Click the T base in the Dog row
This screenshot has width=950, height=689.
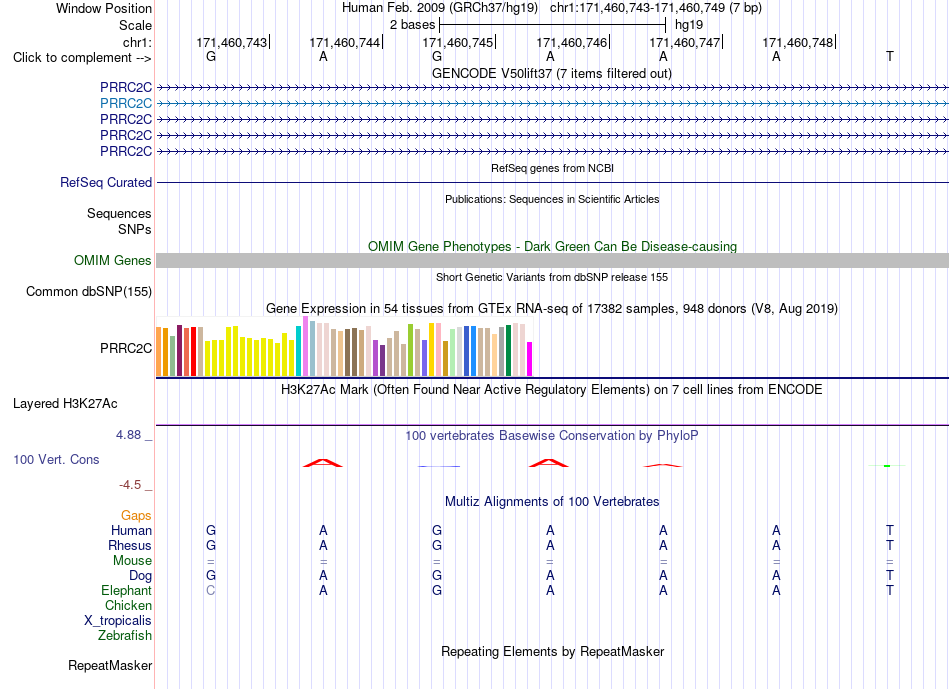point(889,575)
